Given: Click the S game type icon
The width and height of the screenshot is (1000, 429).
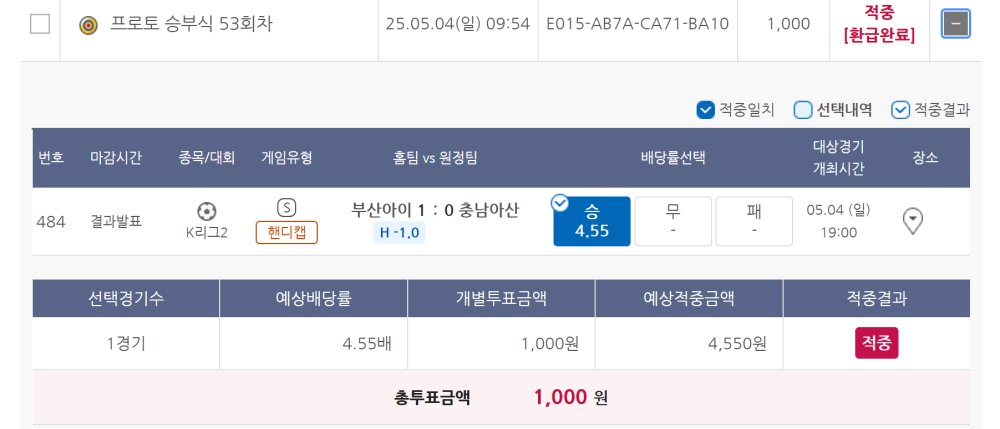Looking at the screenshot, I should click(286, 208).
